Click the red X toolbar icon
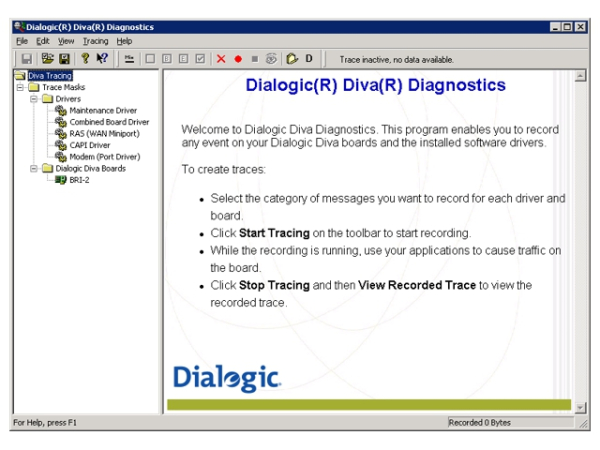Viewport: 600px width, 450px height. (x=221, y=59)
